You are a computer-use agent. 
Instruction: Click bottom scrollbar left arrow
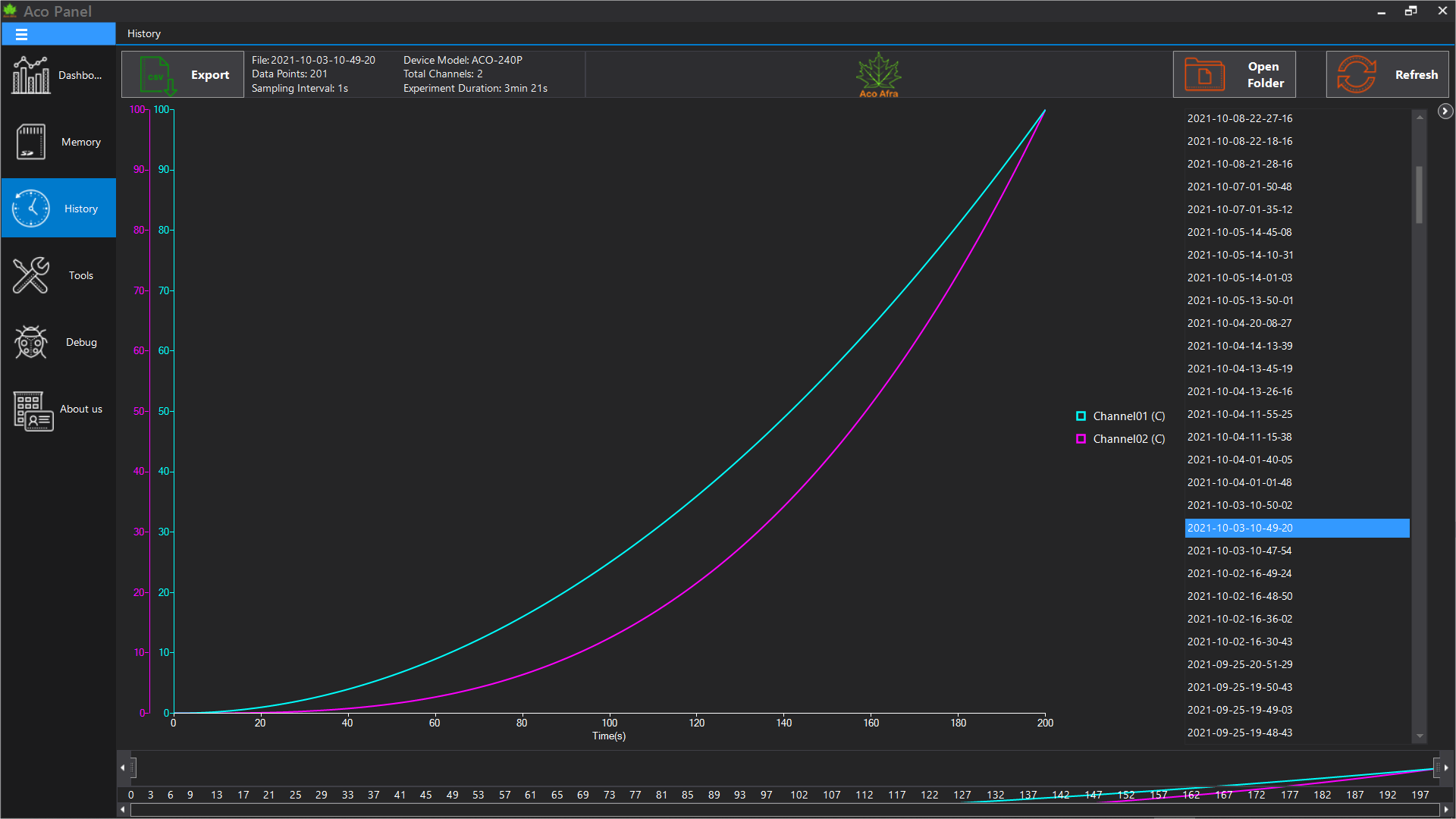click(x=123, y=810)
